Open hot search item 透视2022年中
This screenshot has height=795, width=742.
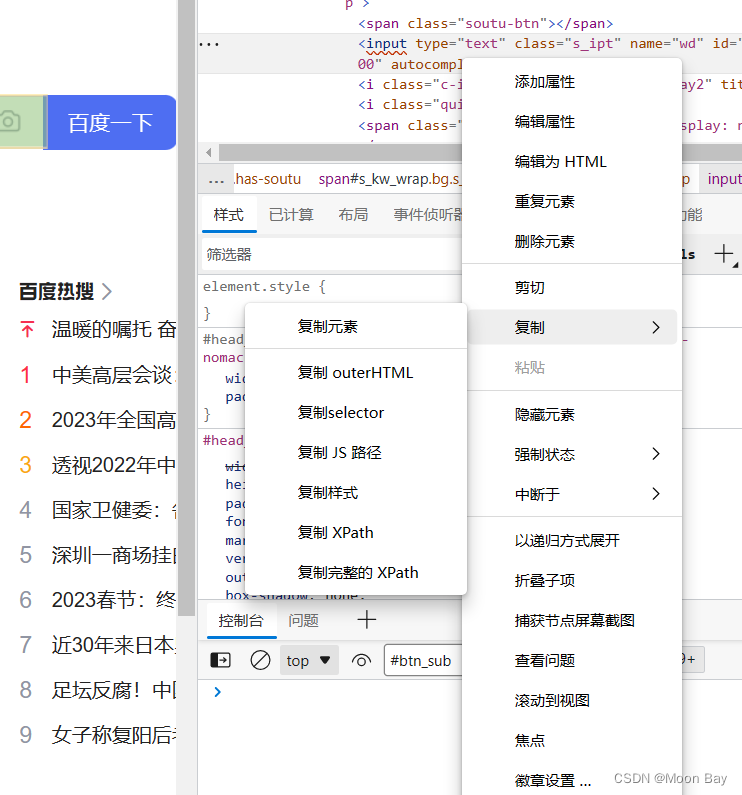pyautogui.click(x=113, y=465)
